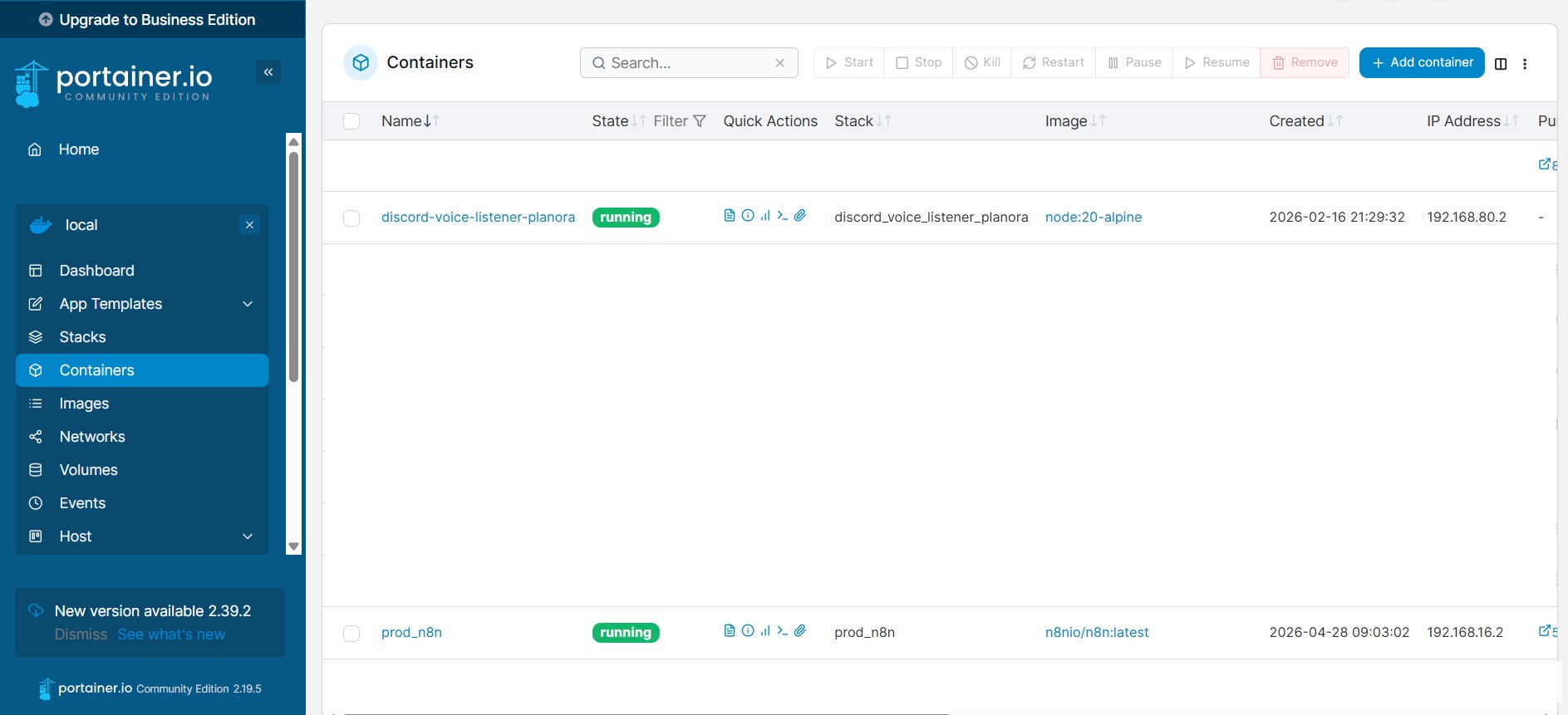The height and width of the screenshot is (715, 1568).
Task: Open the Networks page
Action: tap(142, 437)
